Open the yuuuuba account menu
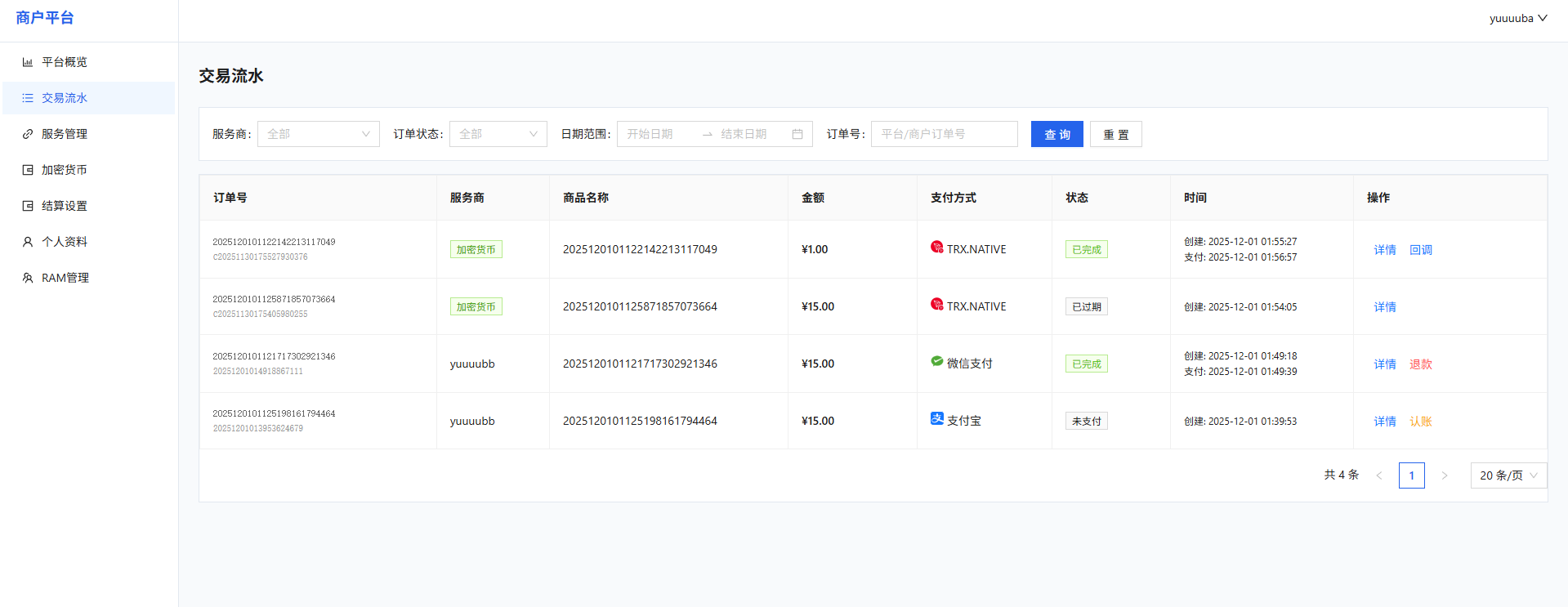The image size is (1568, 607). click(1517, 18)
